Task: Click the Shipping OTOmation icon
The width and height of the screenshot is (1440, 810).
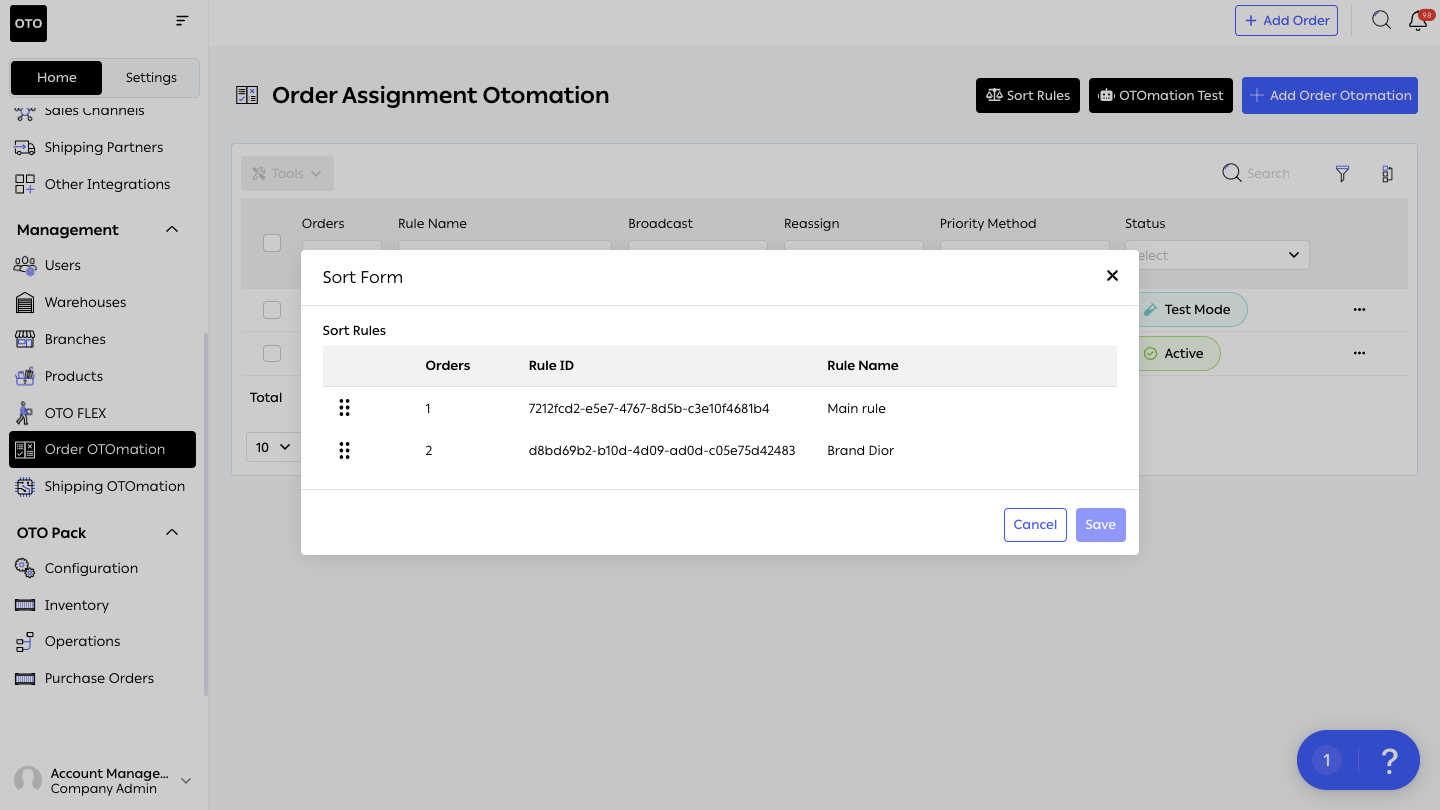Action: pos(25,486)
